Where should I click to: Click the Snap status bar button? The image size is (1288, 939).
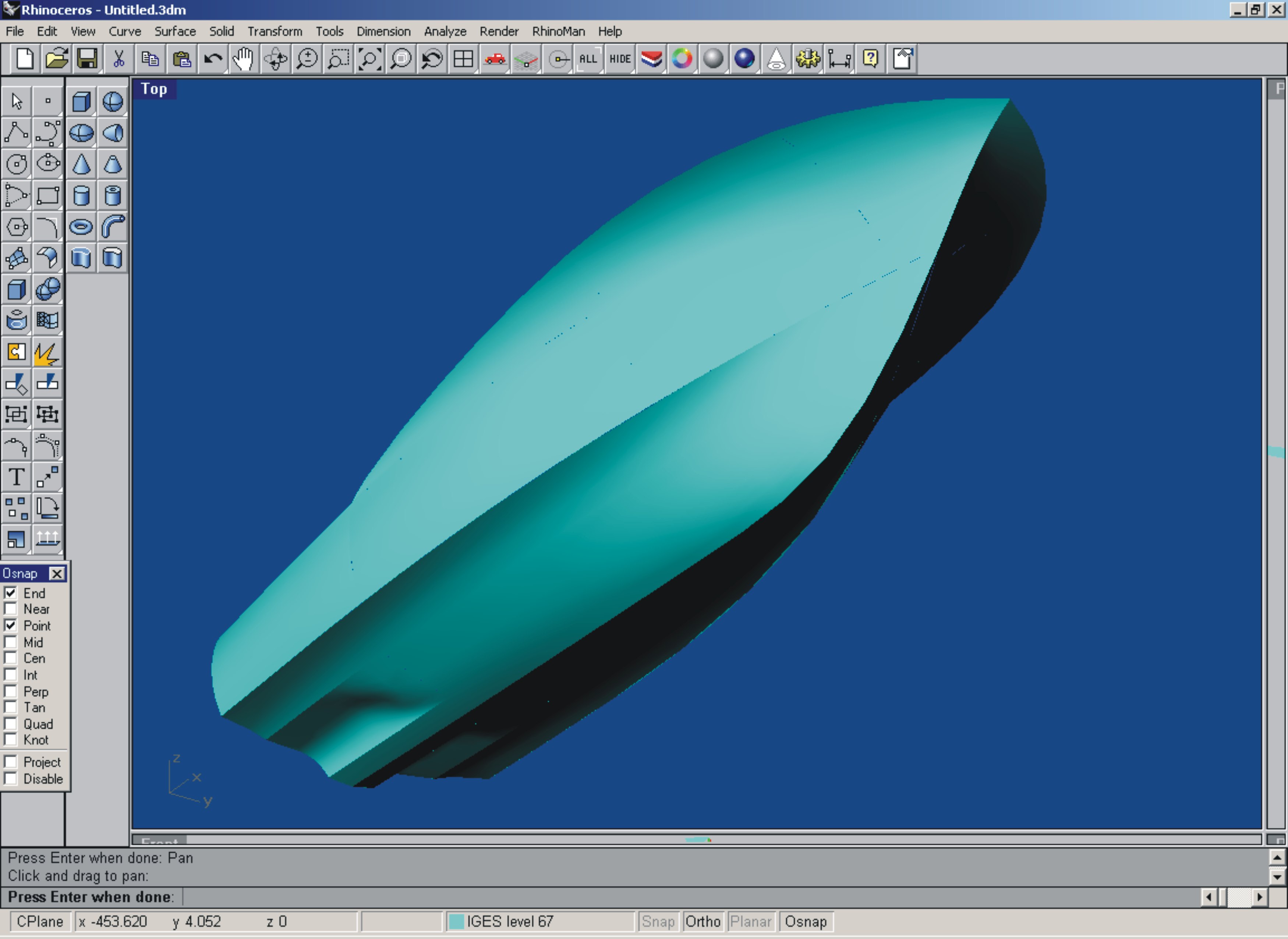pyautogui.click(x=658, y=921)
